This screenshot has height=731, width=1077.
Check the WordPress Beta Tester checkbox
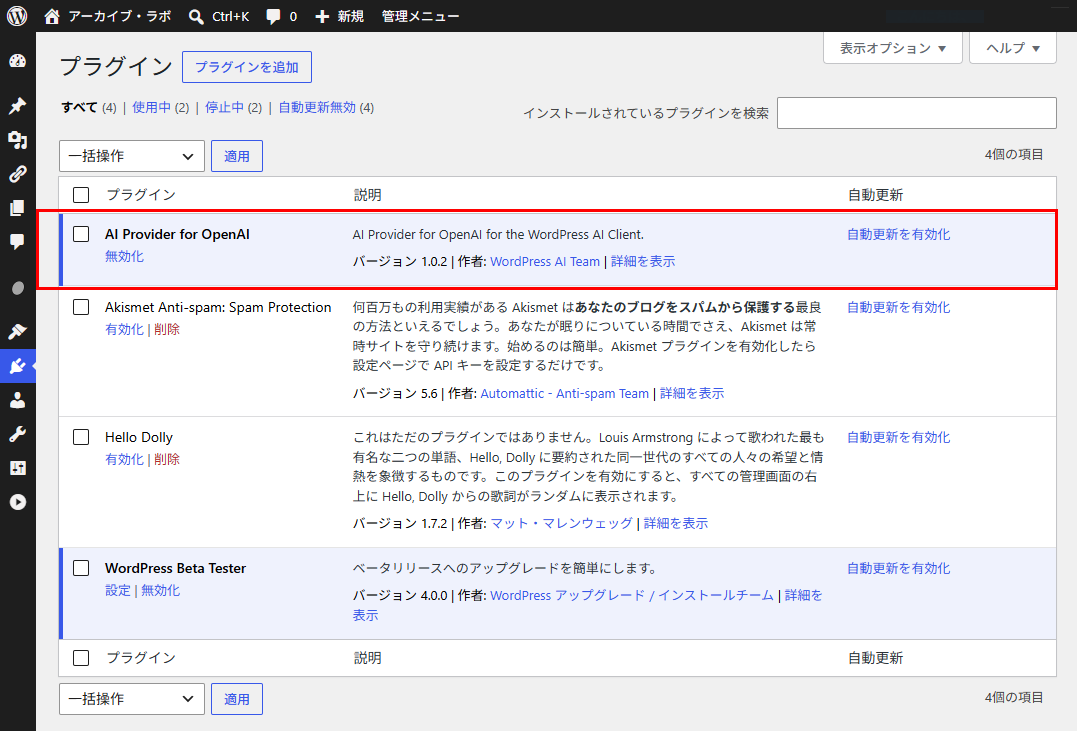(81, 568)
